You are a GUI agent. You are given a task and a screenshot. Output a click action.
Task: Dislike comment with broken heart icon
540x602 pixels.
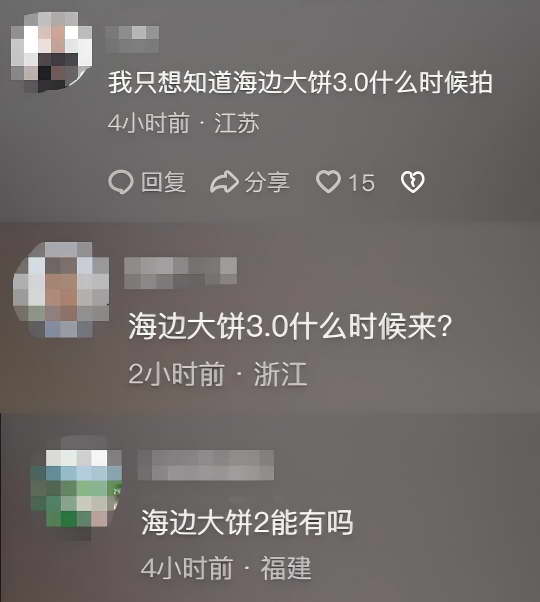[x=413, y=182]
